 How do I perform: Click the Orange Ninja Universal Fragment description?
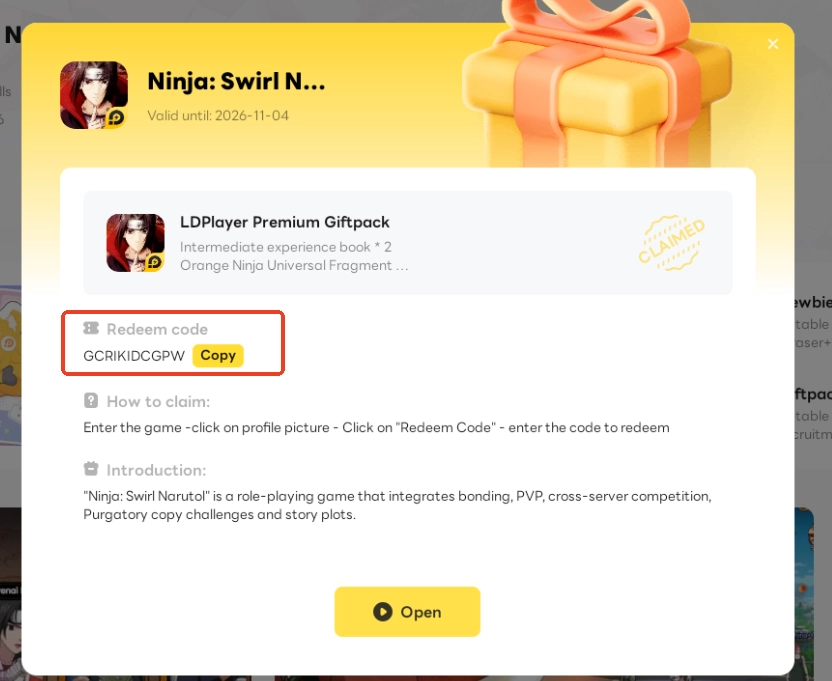coord(294,265)
